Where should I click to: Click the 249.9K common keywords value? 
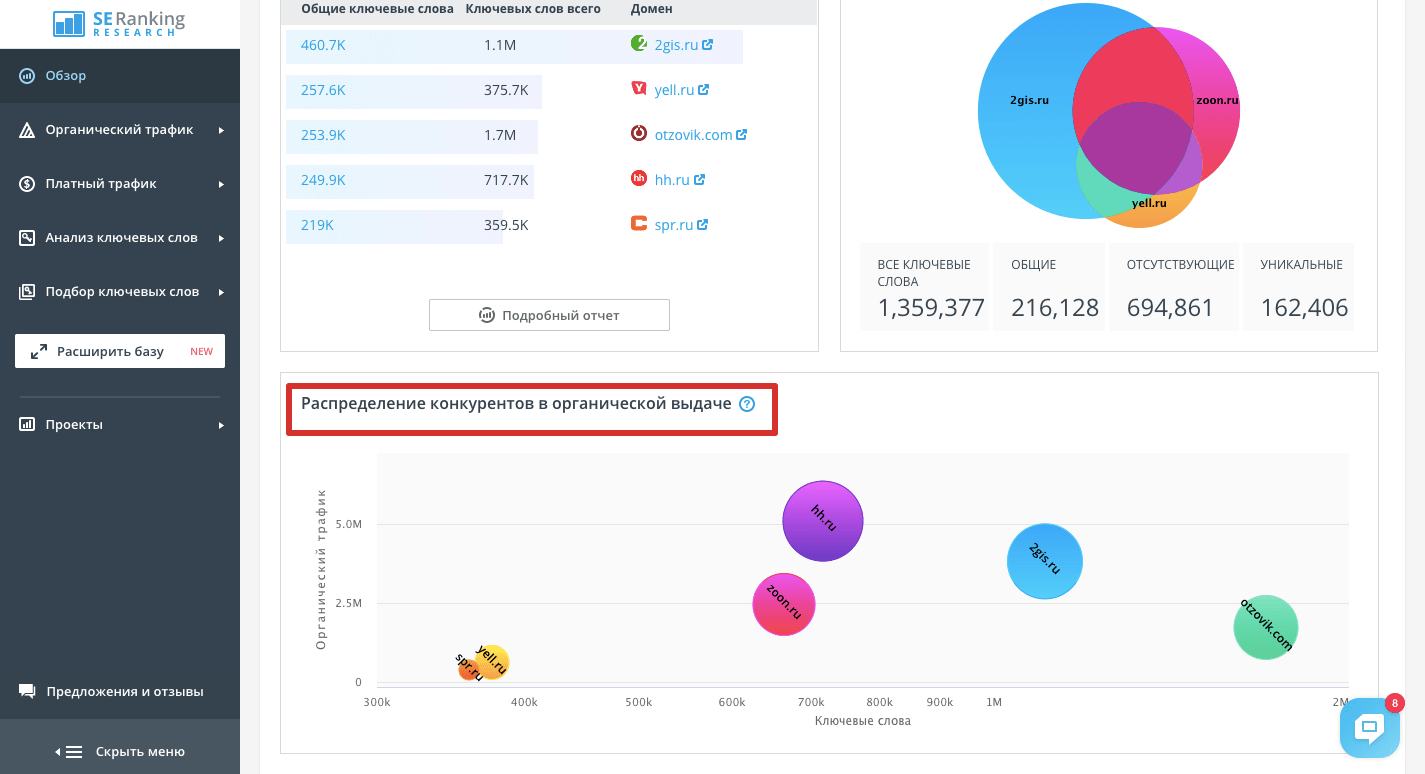click(x=323, y=180)
